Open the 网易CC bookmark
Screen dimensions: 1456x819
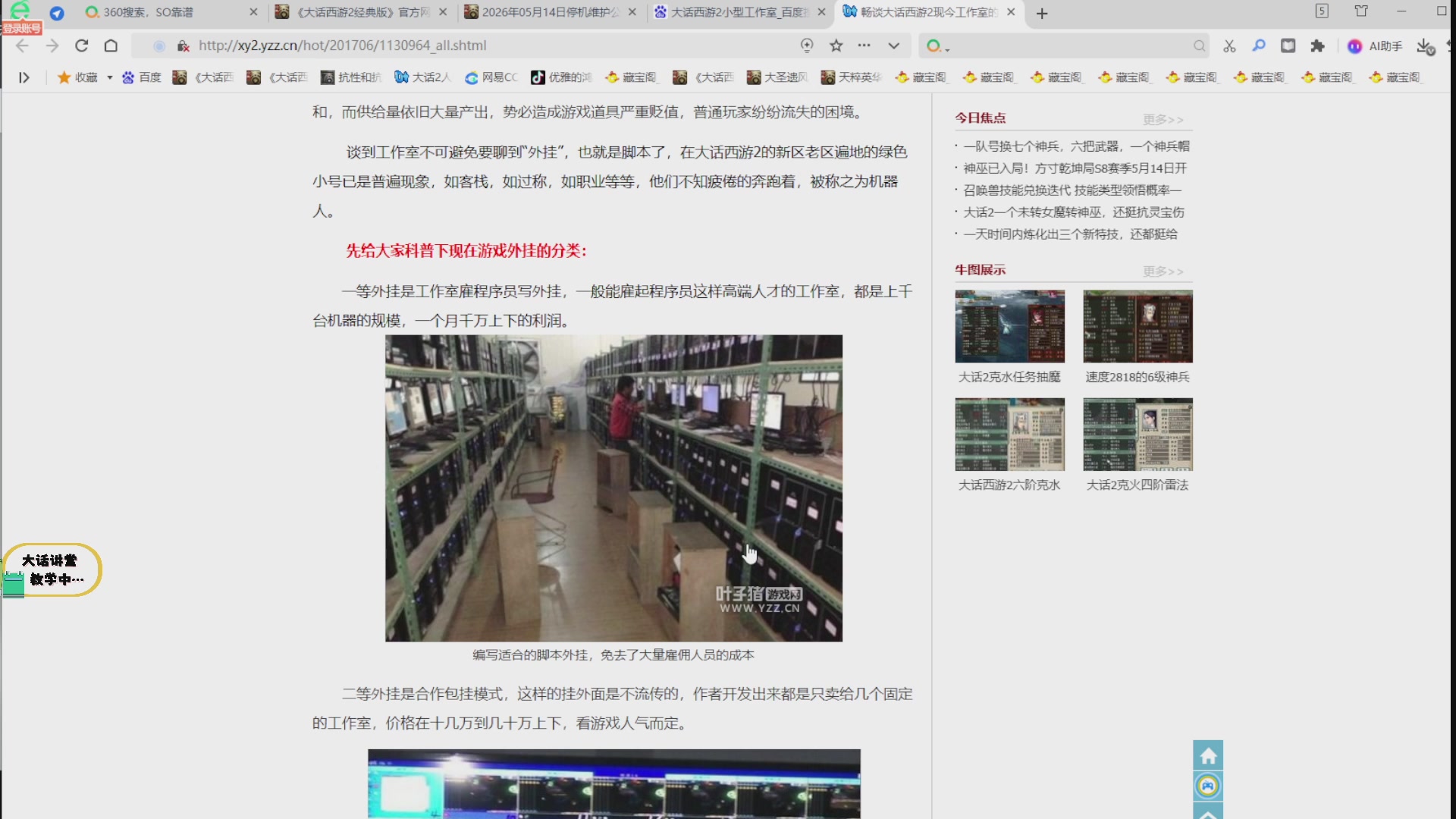coord(491,77)
